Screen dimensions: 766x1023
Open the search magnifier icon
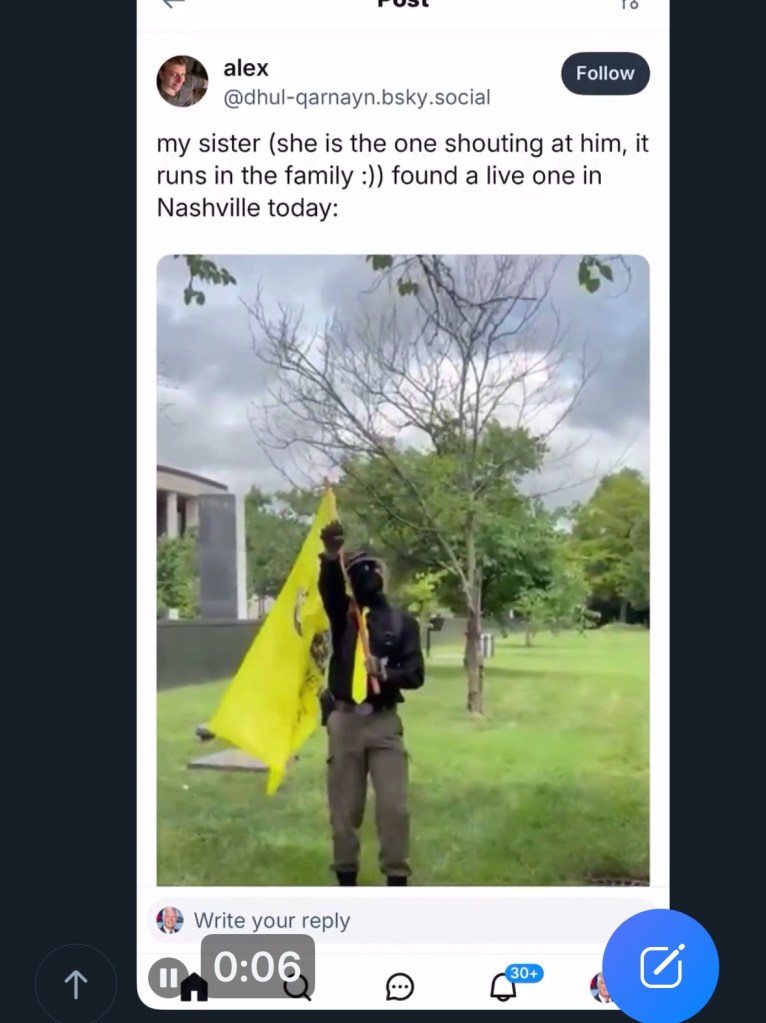pos(298,987)
